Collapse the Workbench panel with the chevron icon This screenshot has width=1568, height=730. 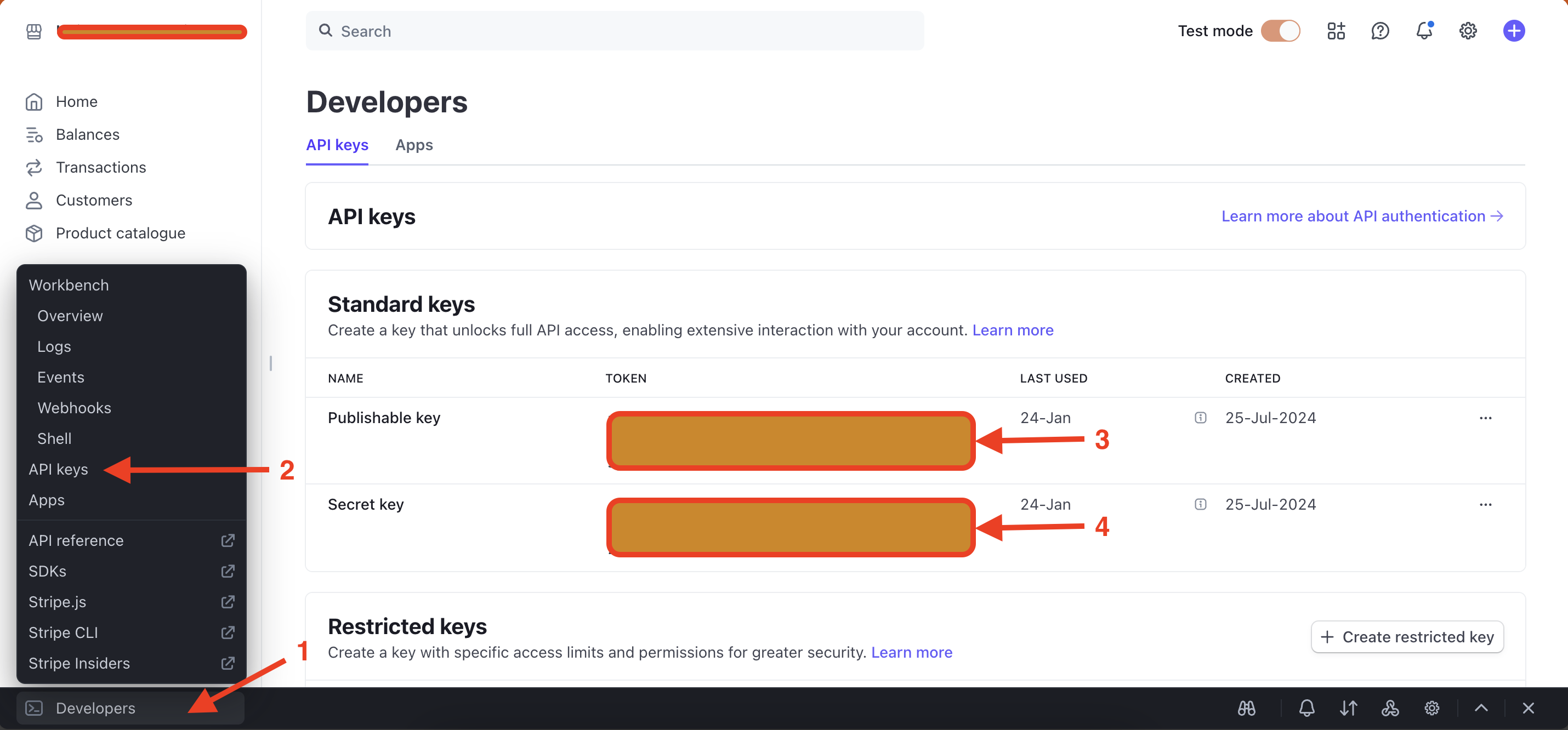coord(1481,708)
